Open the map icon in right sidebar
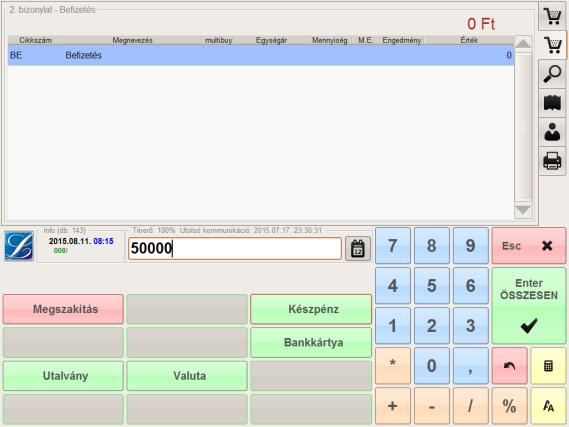569x427 pixels. tap(552, 103)
